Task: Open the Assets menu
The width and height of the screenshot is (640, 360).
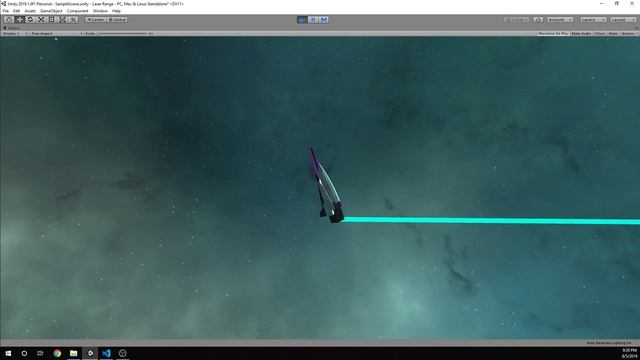Action: pos(30,11)
